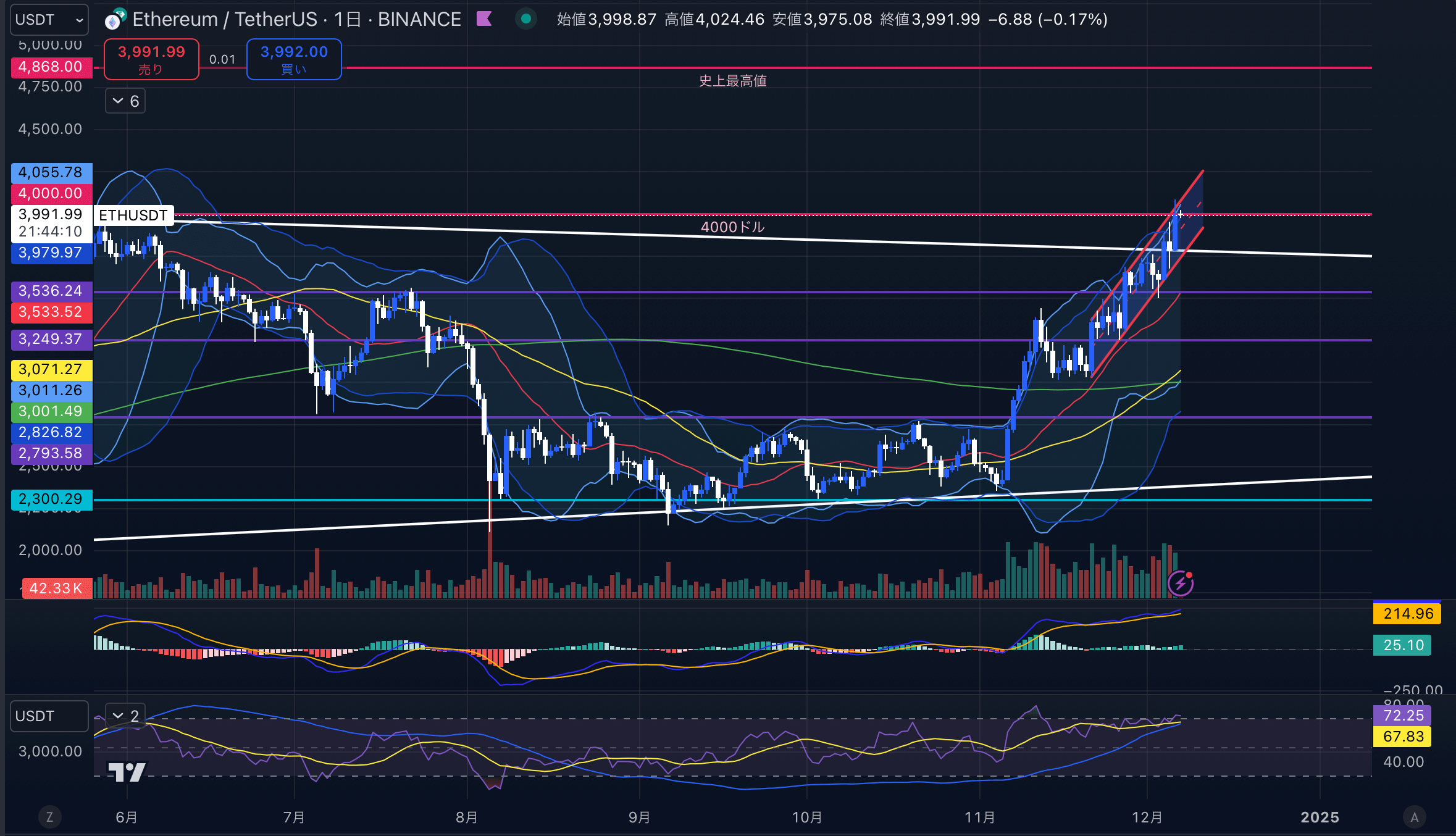Open the lower pane USDT unit box
This screenshot has height=836, width=1456.
click(x=49, y=716)
